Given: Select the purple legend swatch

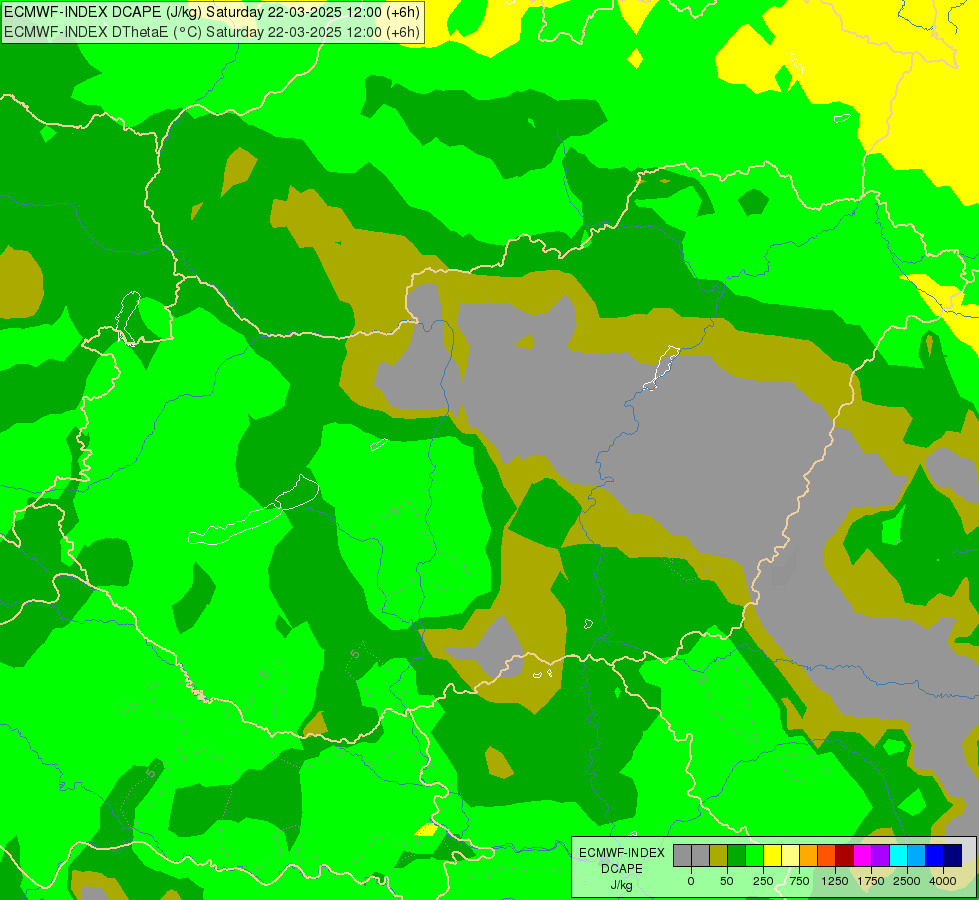Looking at the screenshot, I should [x=880, y=855].
